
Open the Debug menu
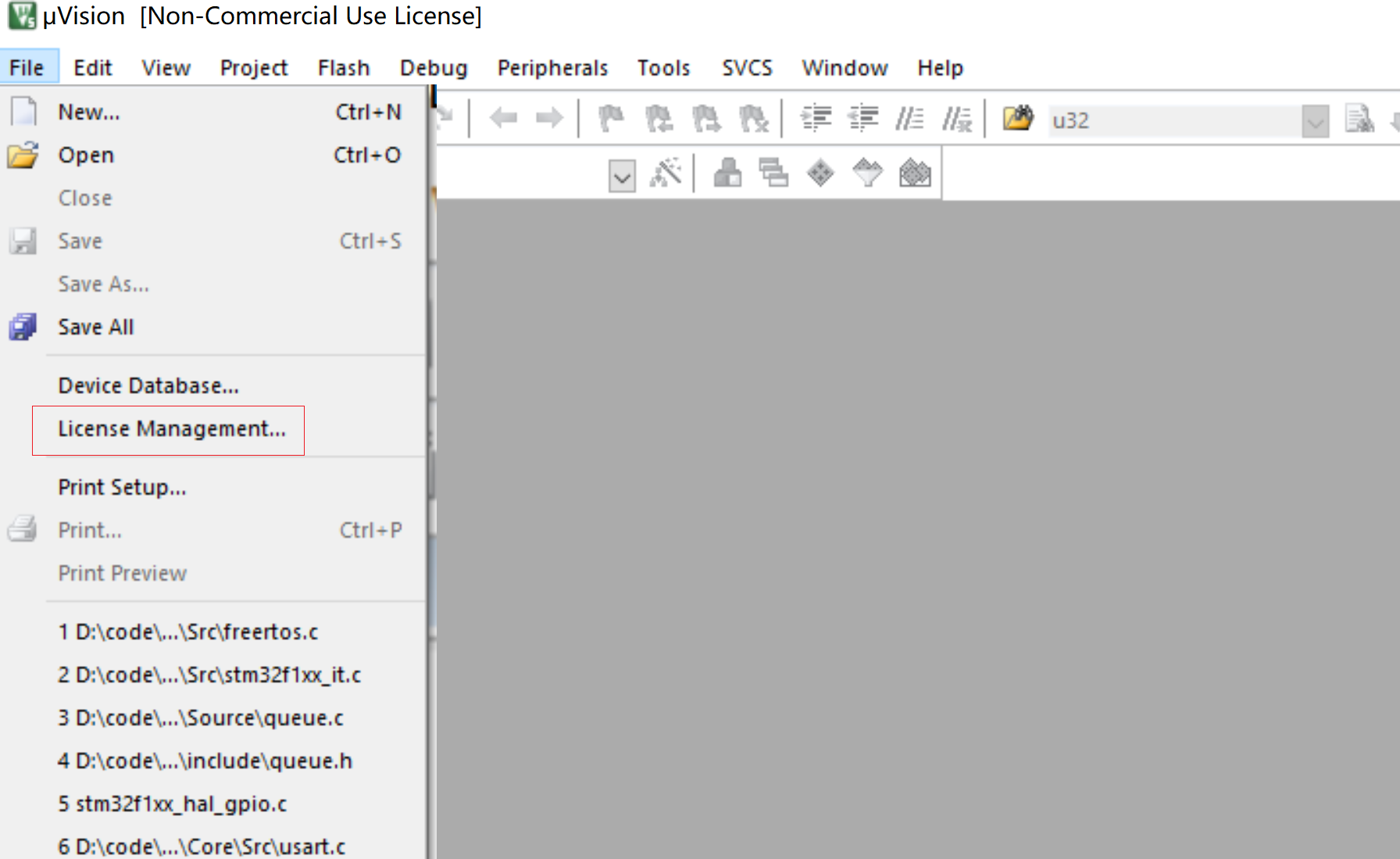pos(434,68)
